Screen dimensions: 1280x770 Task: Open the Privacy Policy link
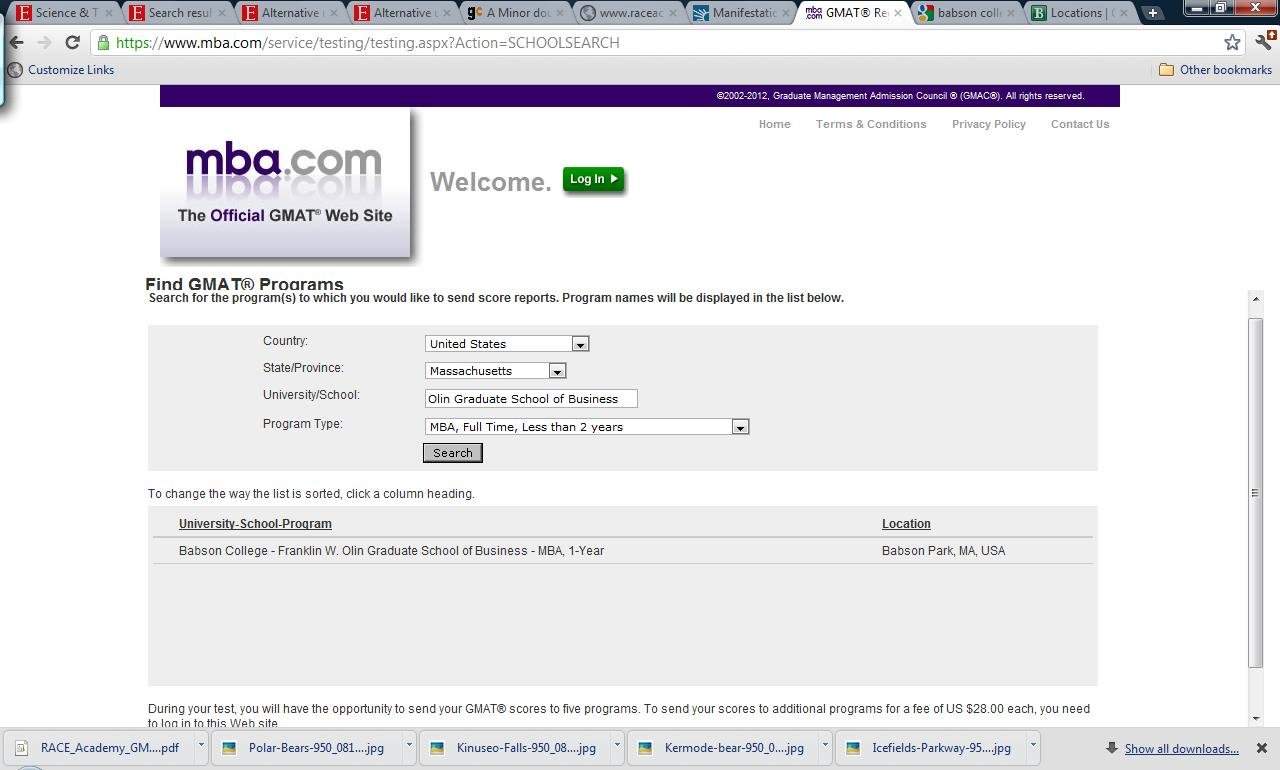pos(989,124)
